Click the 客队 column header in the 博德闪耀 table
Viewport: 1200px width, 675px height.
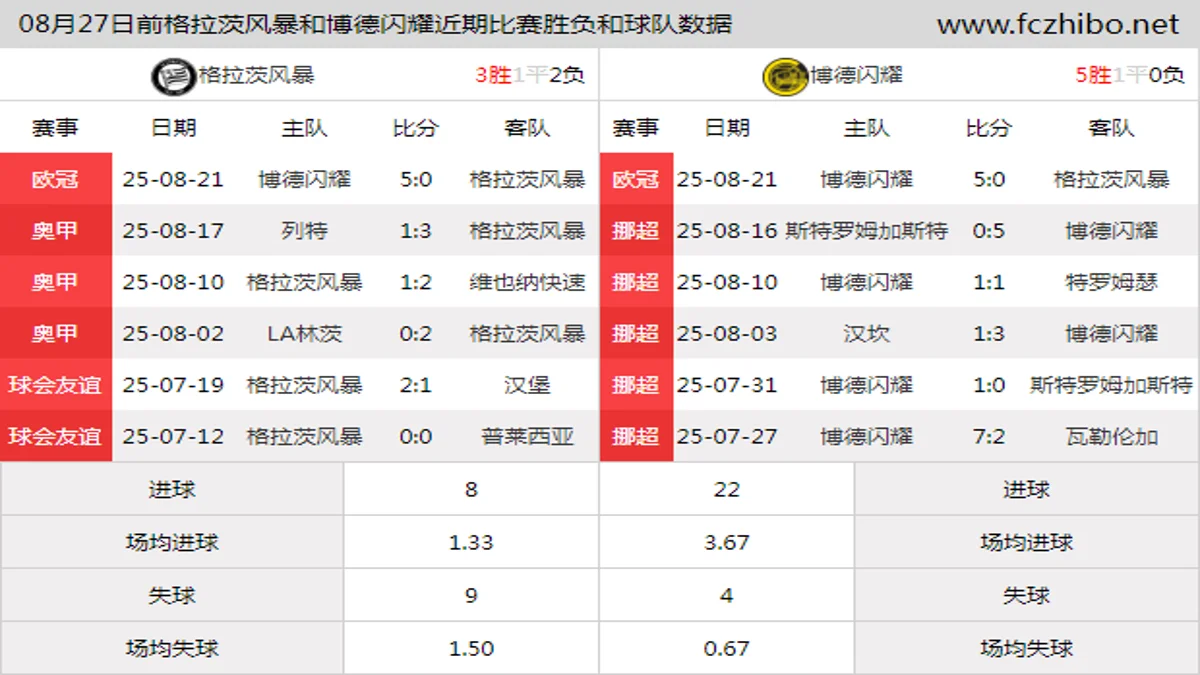pyautogui.click(x=1111, y=128)
